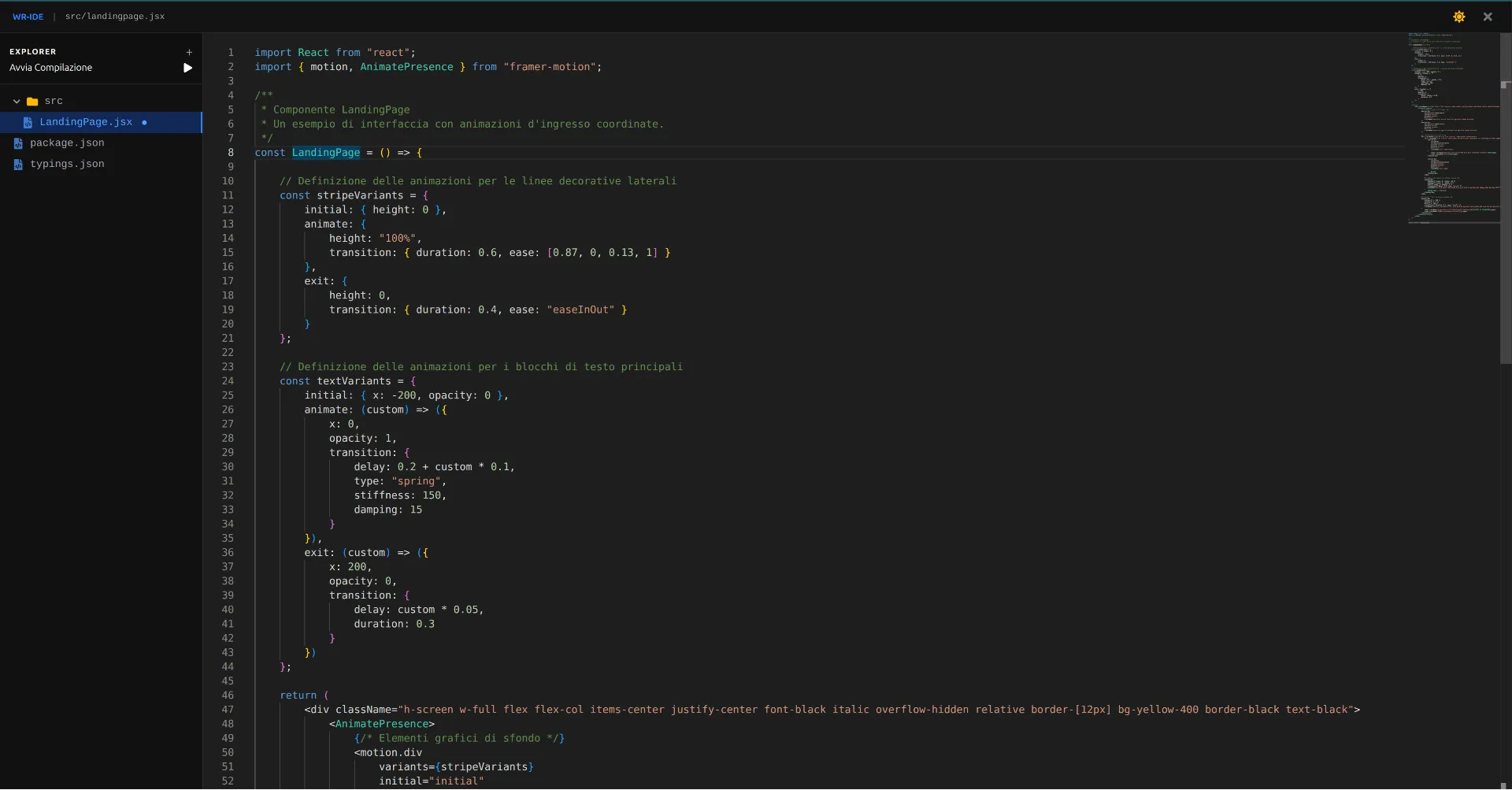Select typings.json in the file tree
The height and width of the screenshot is (790, 1512).
pyautogui.click(x=67, y=165)
